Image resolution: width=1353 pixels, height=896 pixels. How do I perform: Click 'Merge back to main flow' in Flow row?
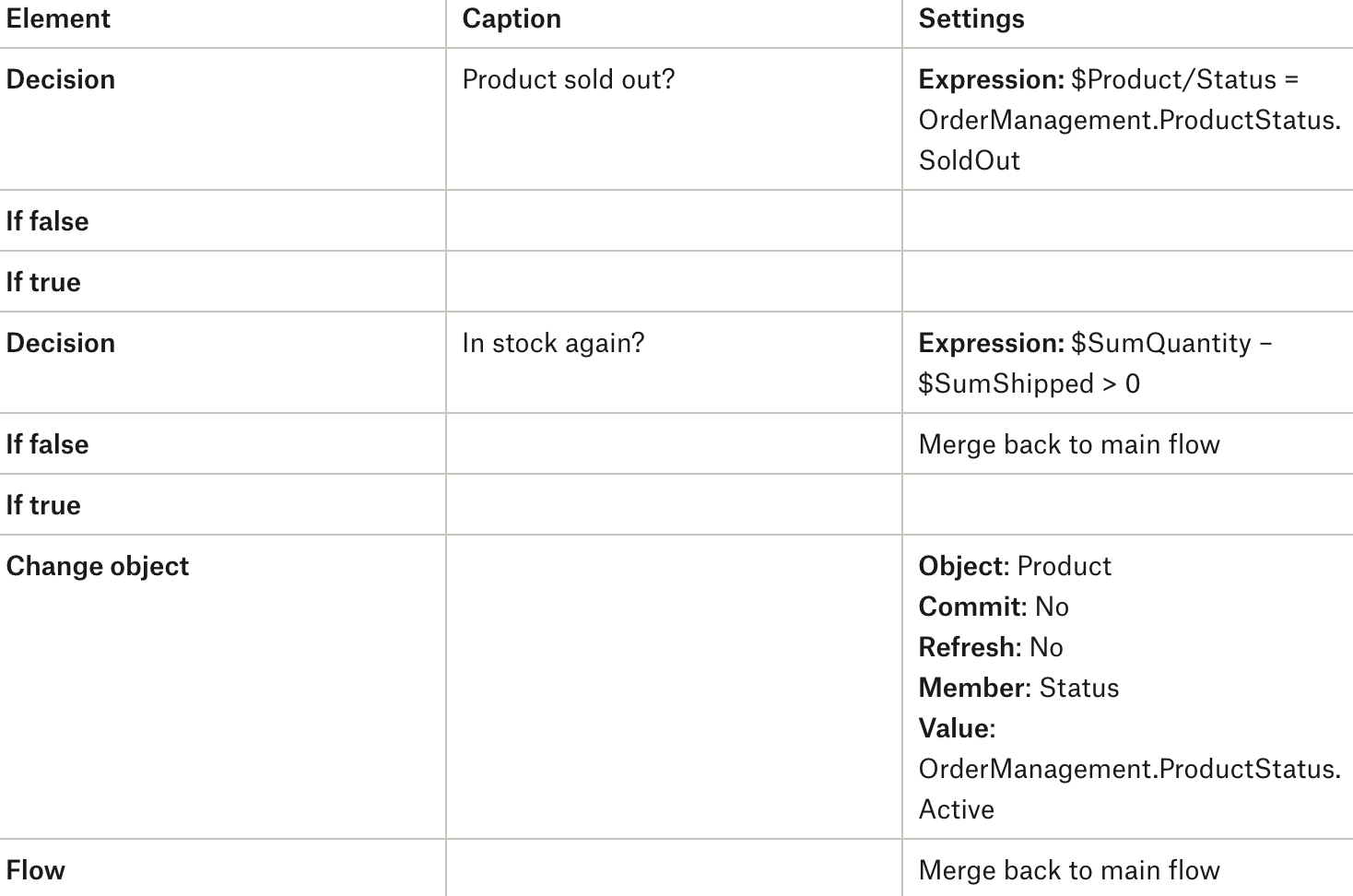click(x=1069, y=871)
